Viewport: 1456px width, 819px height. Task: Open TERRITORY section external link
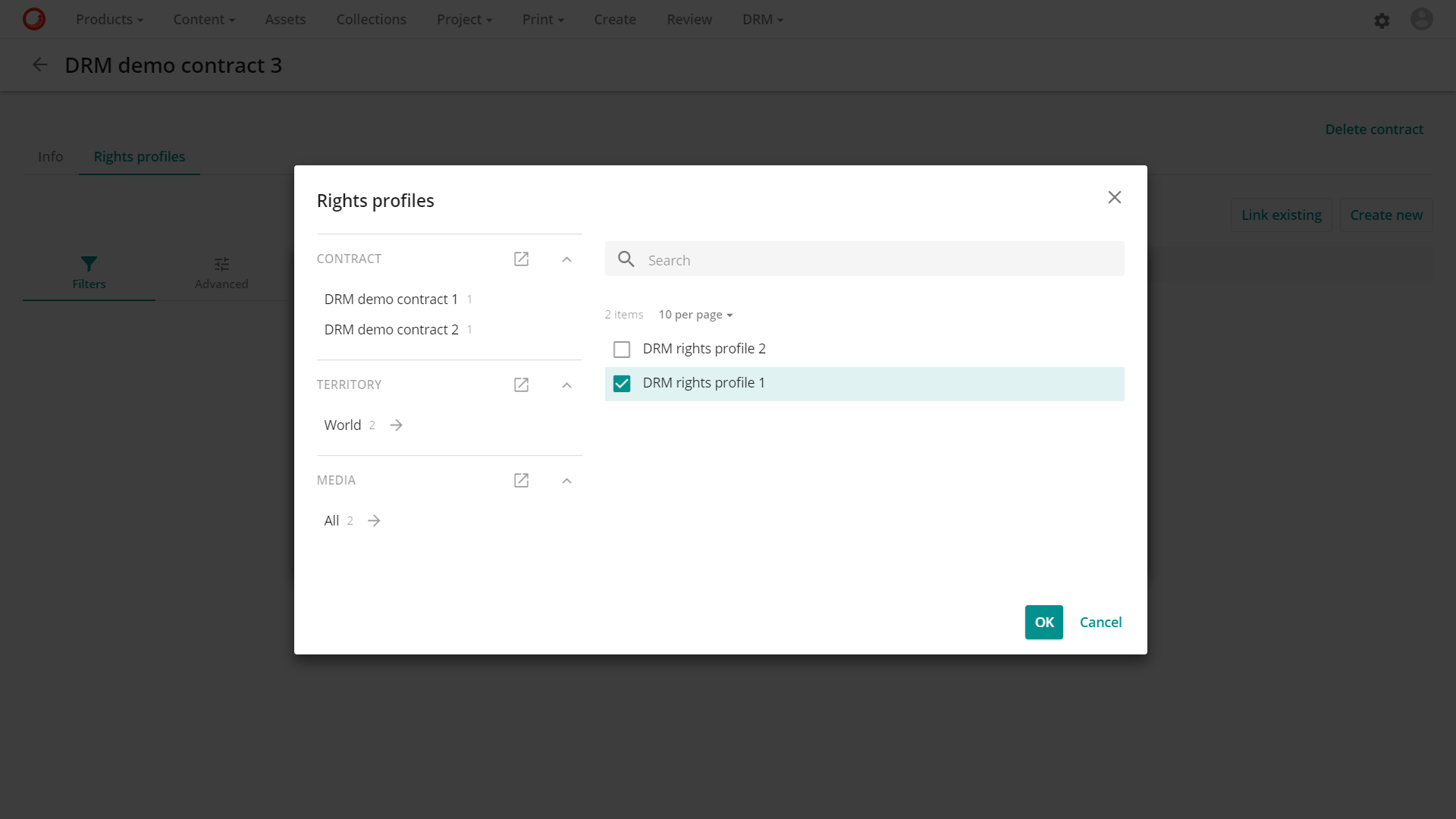(x=521, y=384)
